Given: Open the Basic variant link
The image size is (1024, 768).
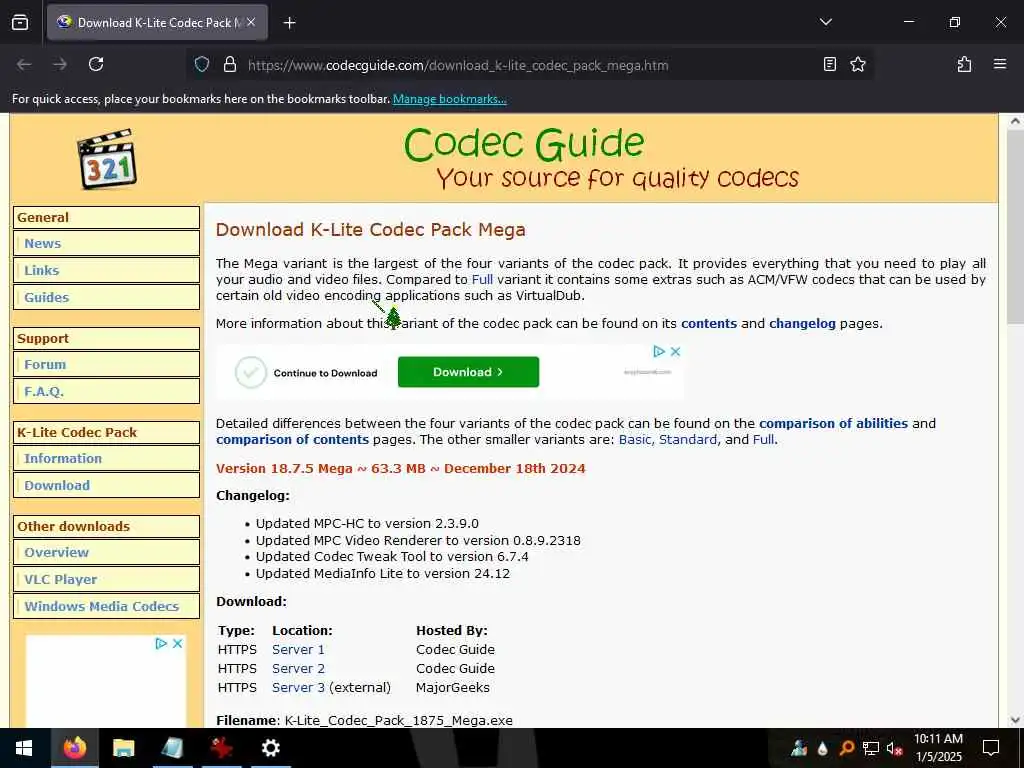Looking at the screenshot, I should click(x=635, y=440).
